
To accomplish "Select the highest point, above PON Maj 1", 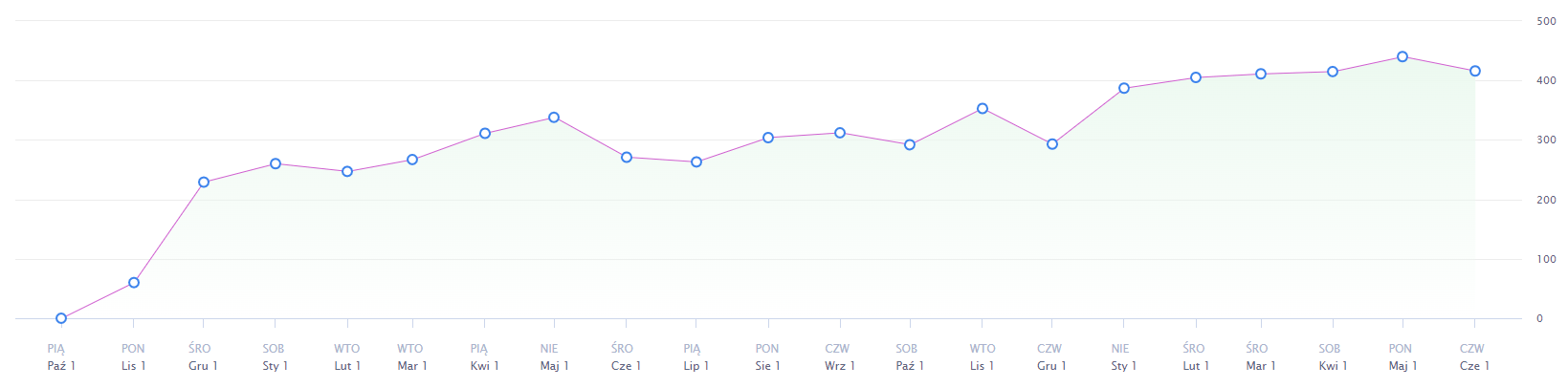I will tap(1402, 56).
